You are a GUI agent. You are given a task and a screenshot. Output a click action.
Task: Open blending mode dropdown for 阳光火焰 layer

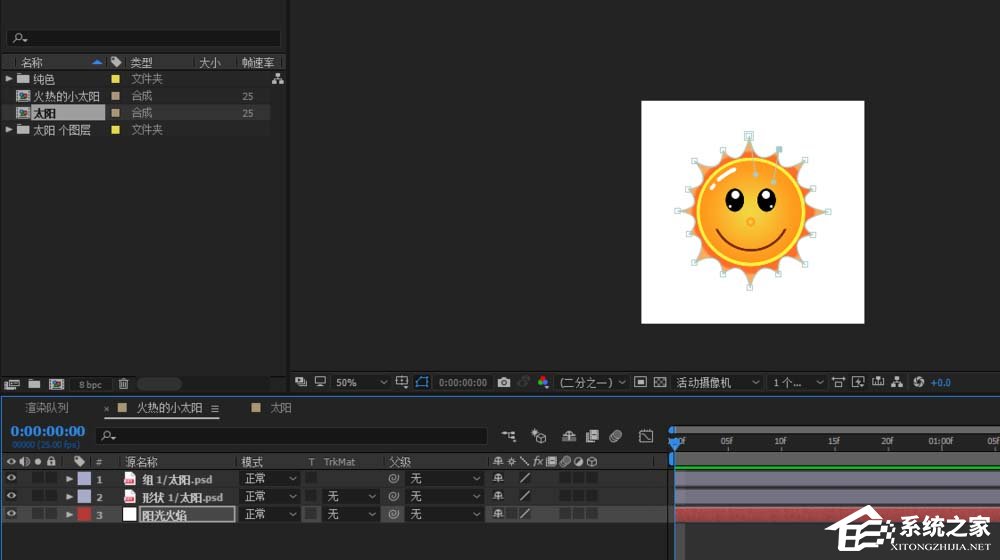coord(270,514)
